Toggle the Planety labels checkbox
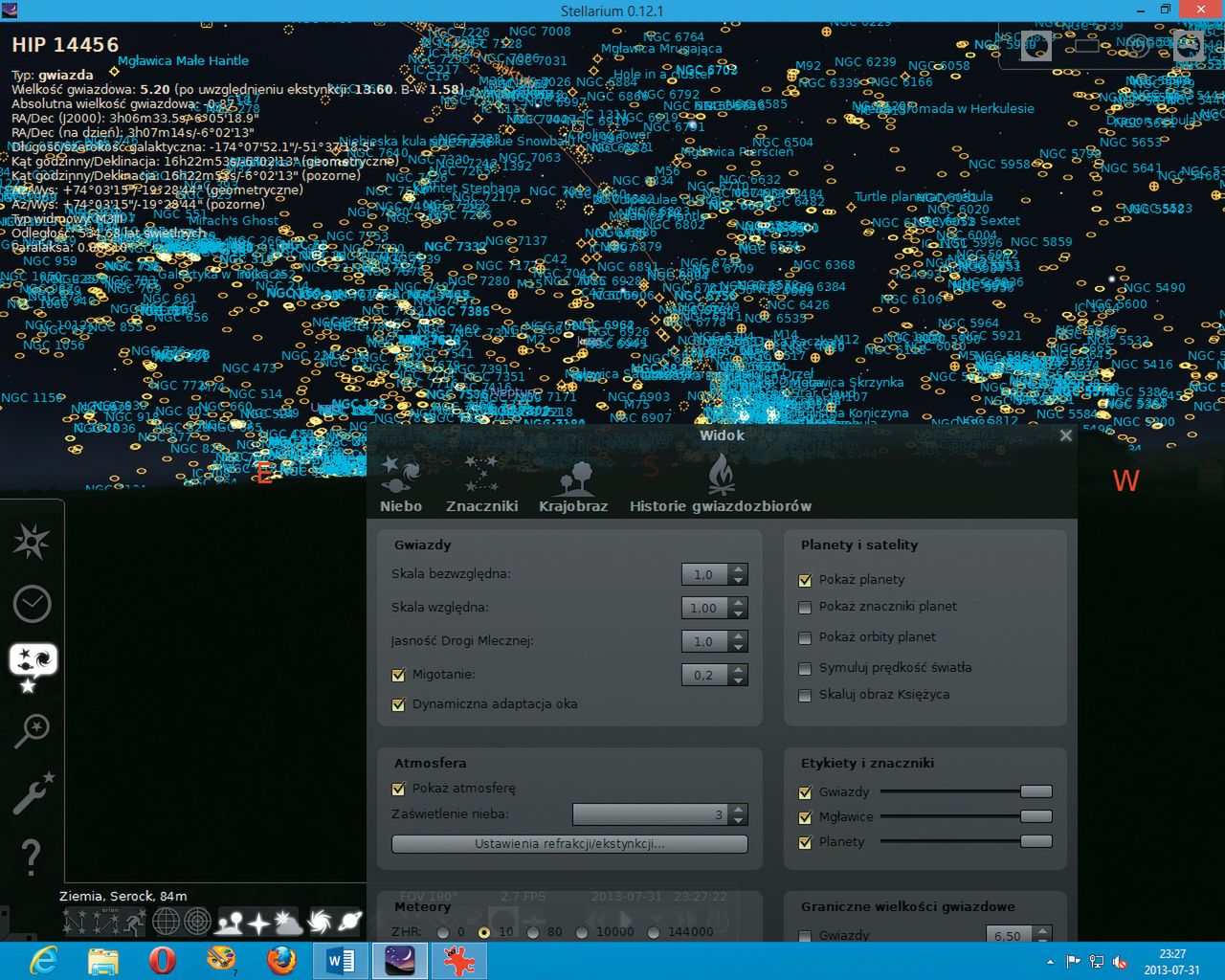Screen dimensions: 1225x980 coord(805,842)
